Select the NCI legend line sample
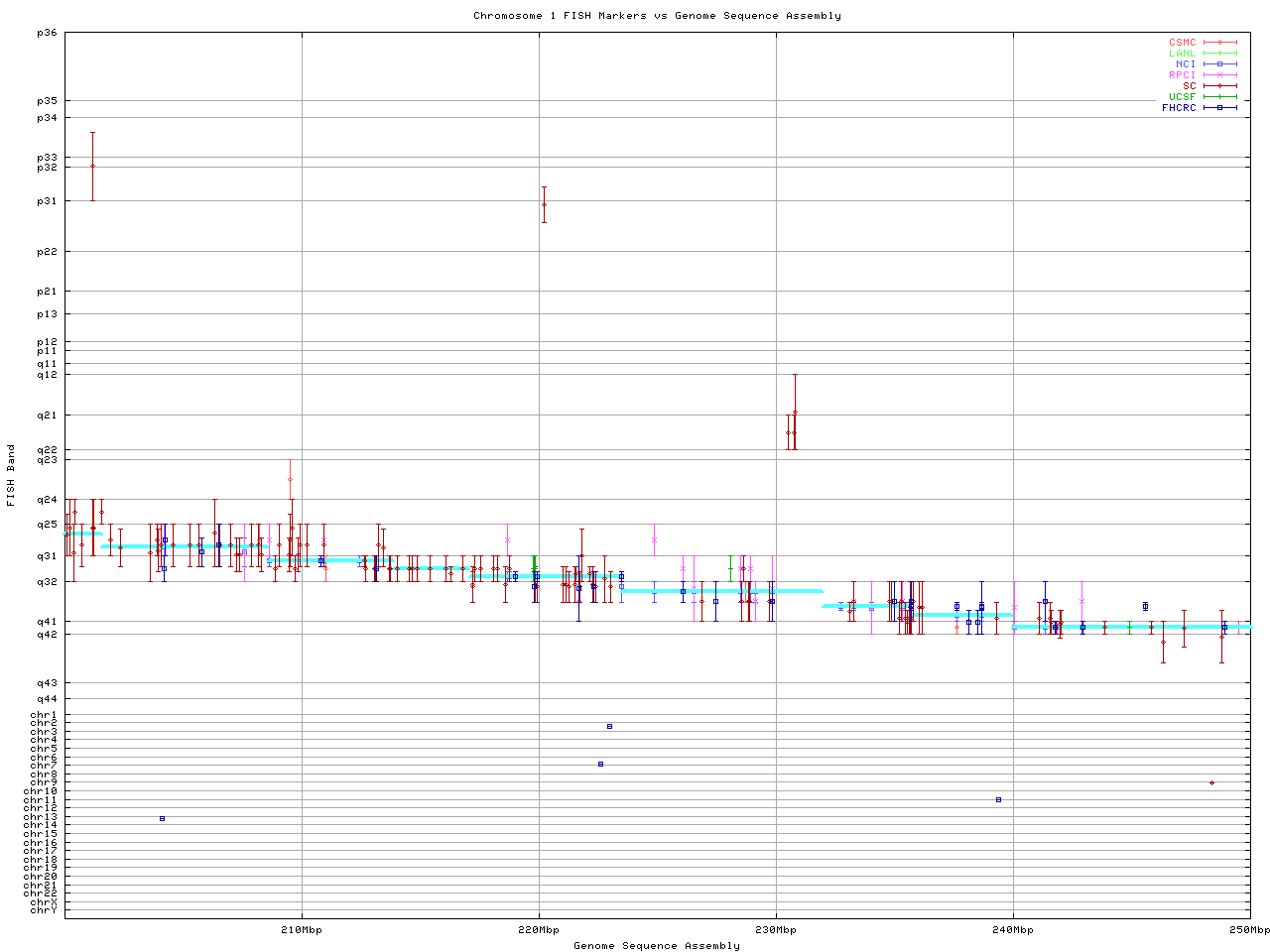 coord(1219,64)
